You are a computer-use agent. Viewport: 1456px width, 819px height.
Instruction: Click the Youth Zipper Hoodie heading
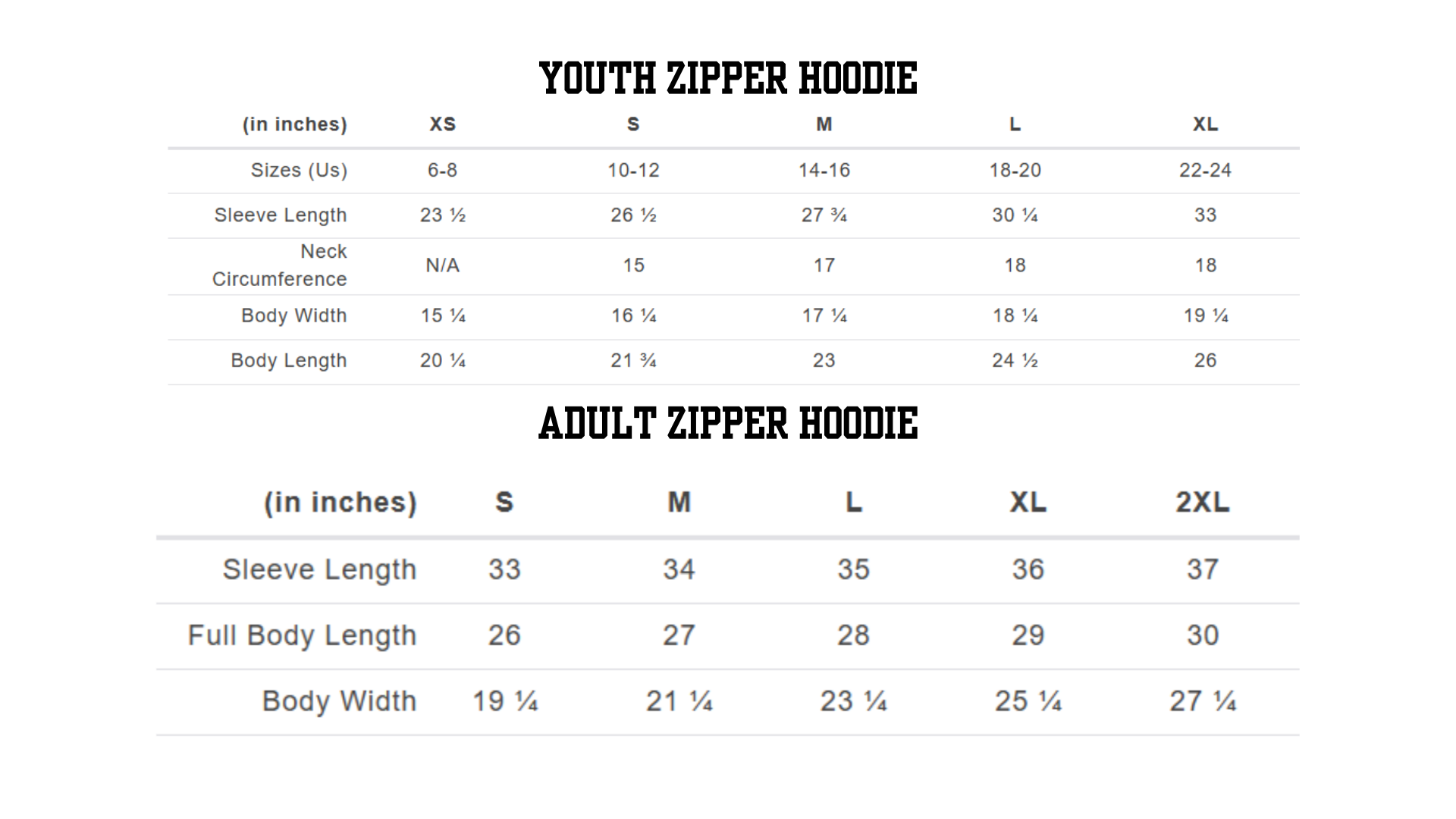728,79
